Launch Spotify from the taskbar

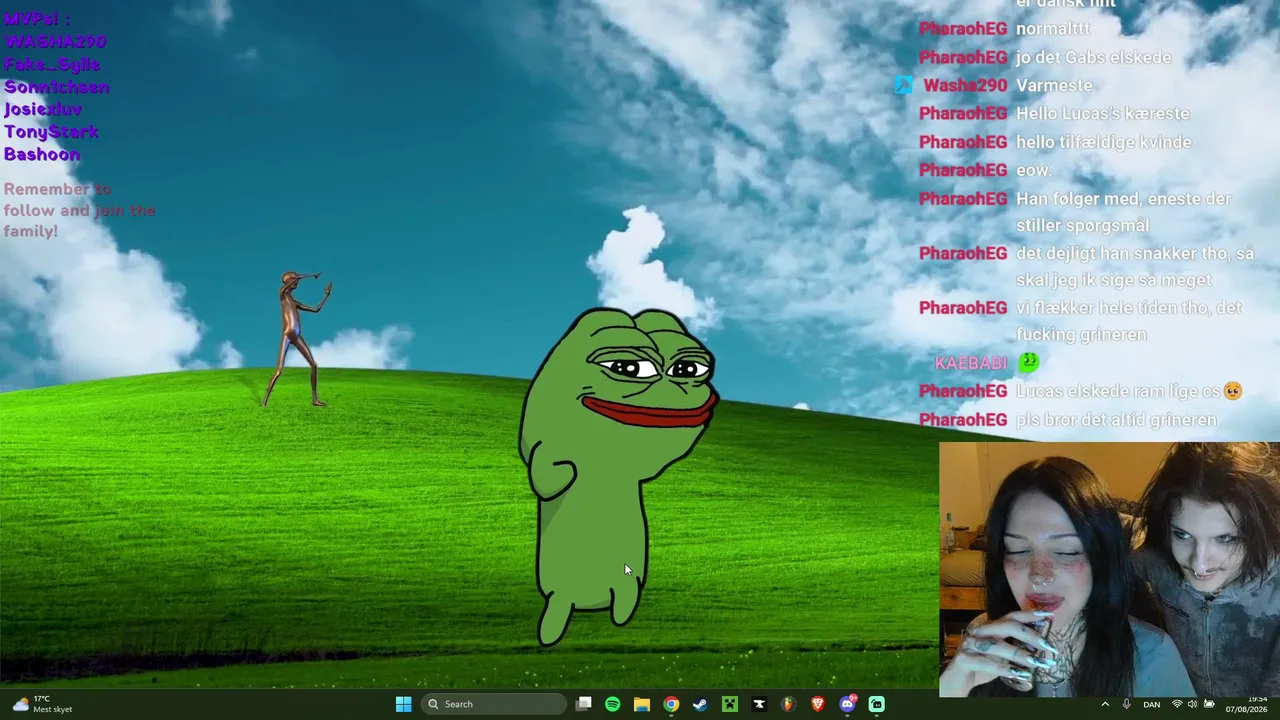(x=613, y=704)
